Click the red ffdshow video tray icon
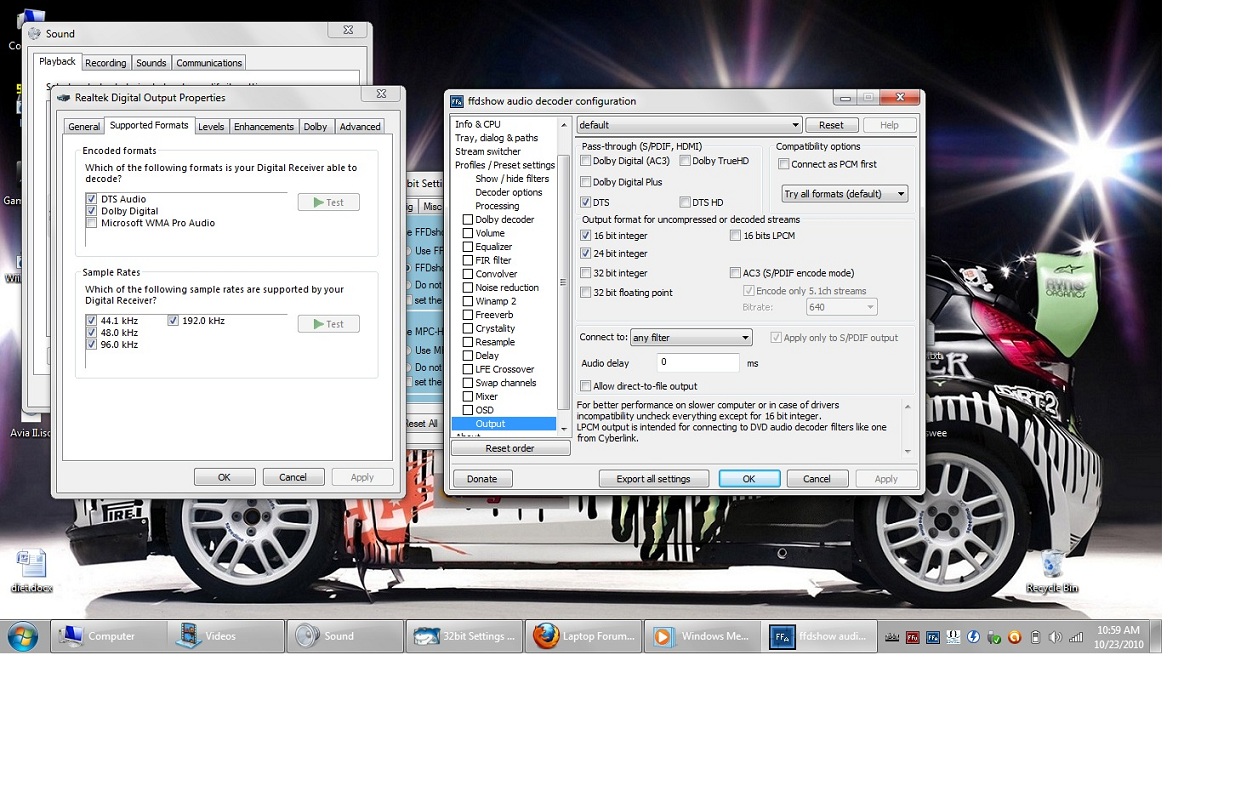 click(913, 637)
